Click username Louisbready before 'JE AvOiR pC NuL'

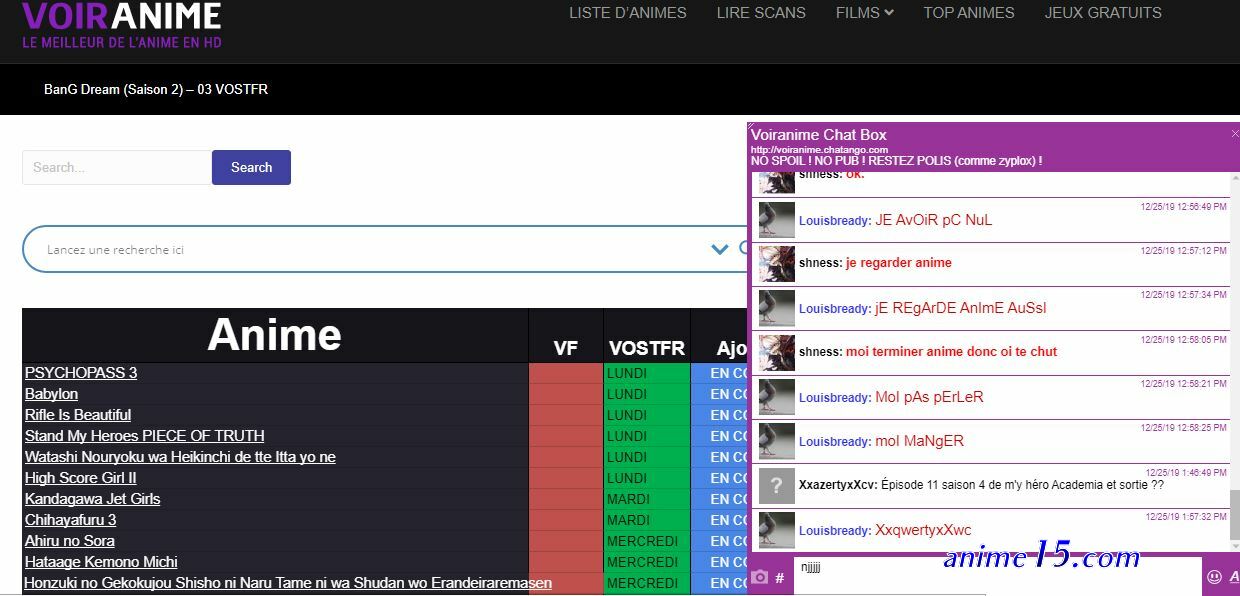(835, 221)
